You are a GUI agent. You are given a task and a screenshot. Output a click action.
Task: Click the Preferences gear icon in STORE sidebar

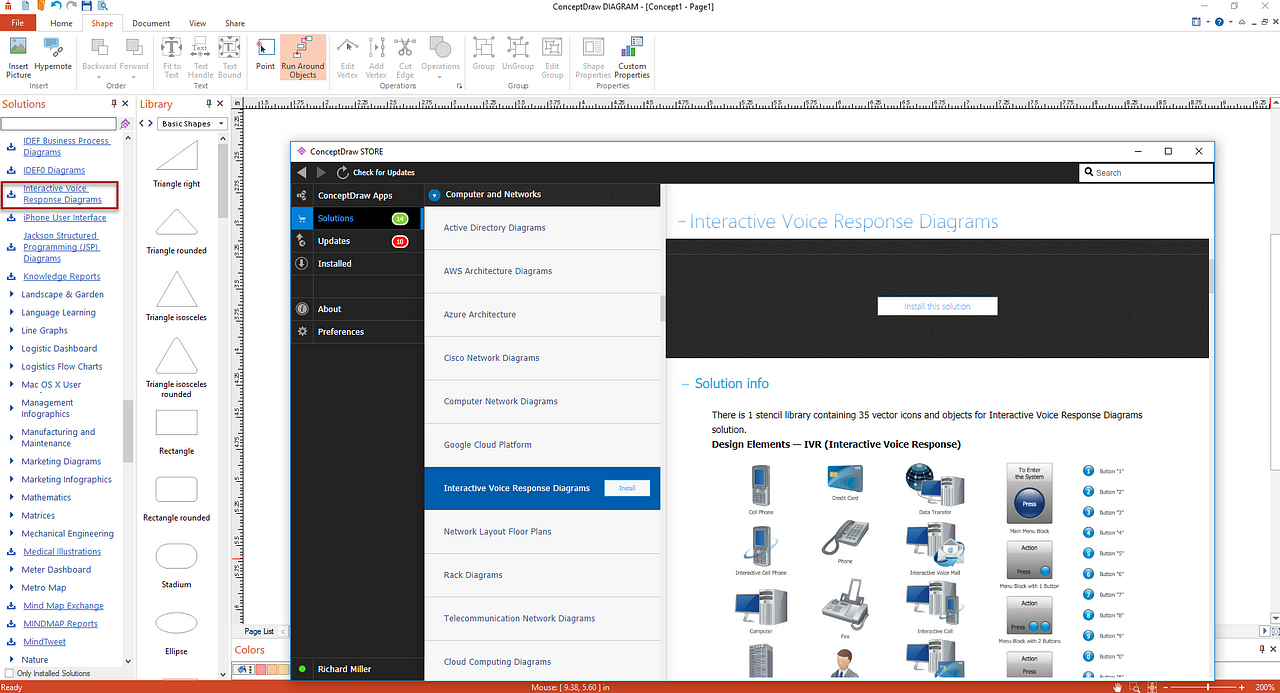pos(302,332)
